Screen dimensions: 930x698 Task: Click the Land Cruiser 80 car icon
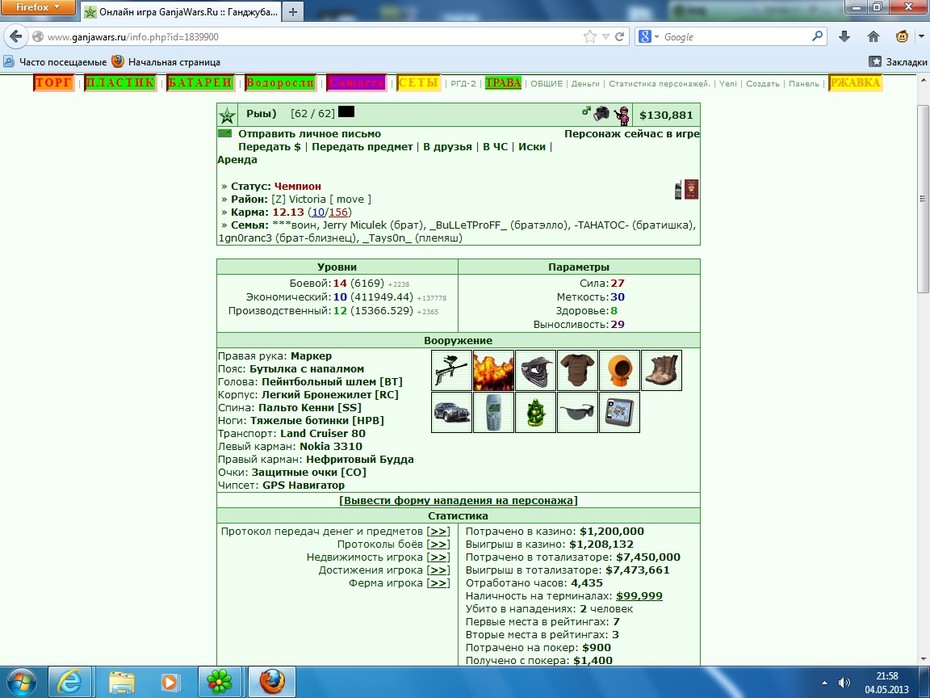451,412
